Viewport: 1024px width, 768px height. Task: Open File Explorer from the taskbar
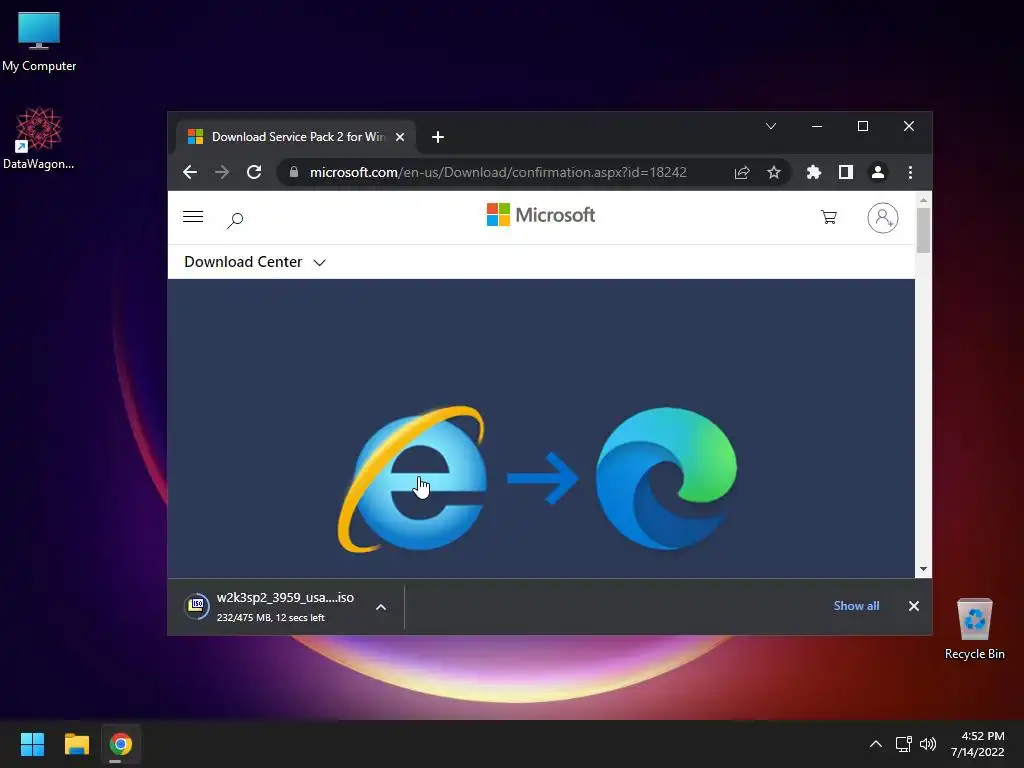coord(76,744)
